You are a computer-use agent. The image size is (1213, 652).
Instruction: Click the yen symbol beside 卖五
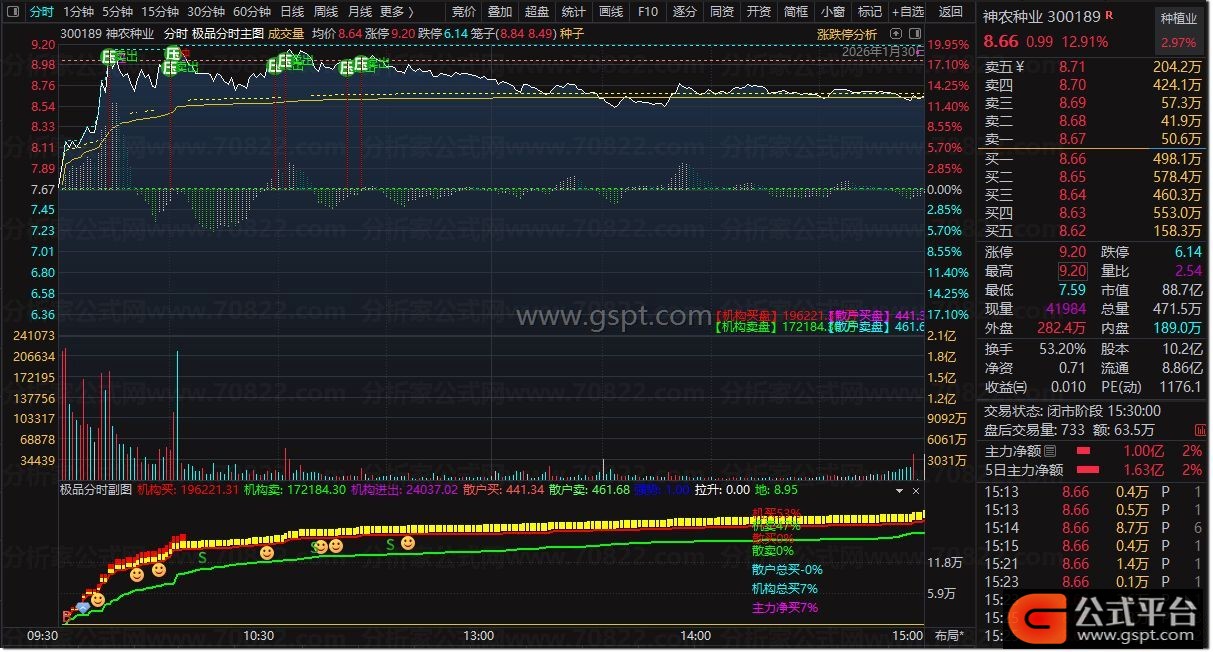[x=1019, y=67]
